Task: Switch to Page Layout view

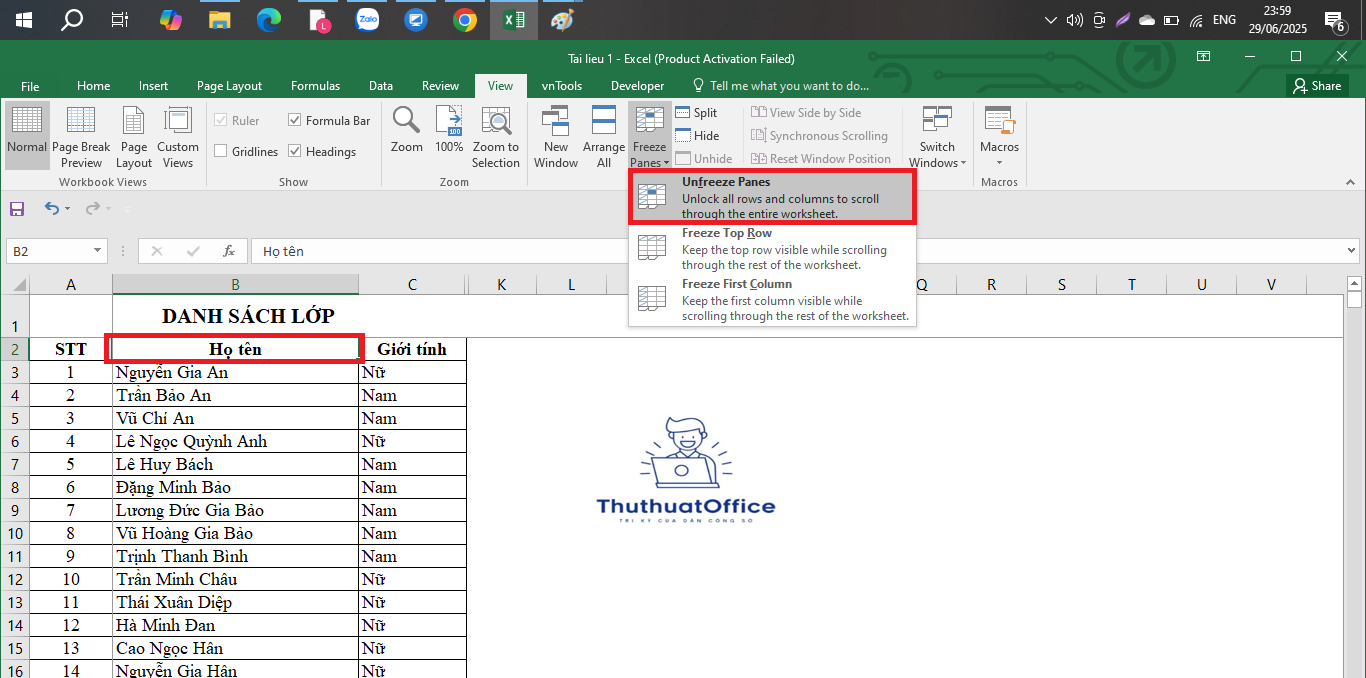Action: (x=134, y=135)
